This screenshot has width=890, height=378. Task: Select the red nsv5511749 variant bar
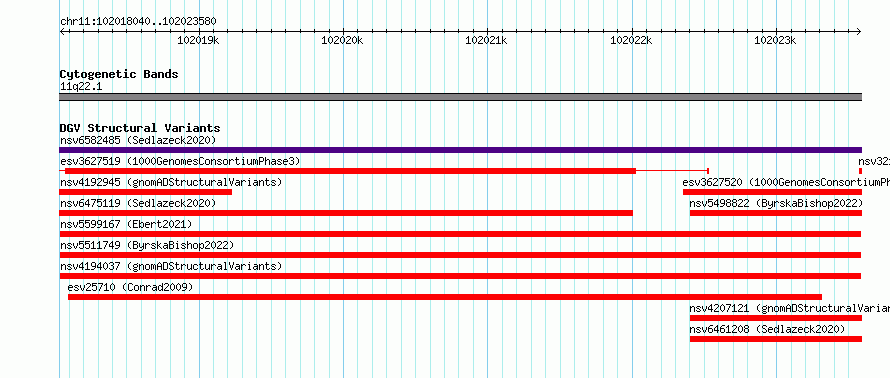(460, 255)
